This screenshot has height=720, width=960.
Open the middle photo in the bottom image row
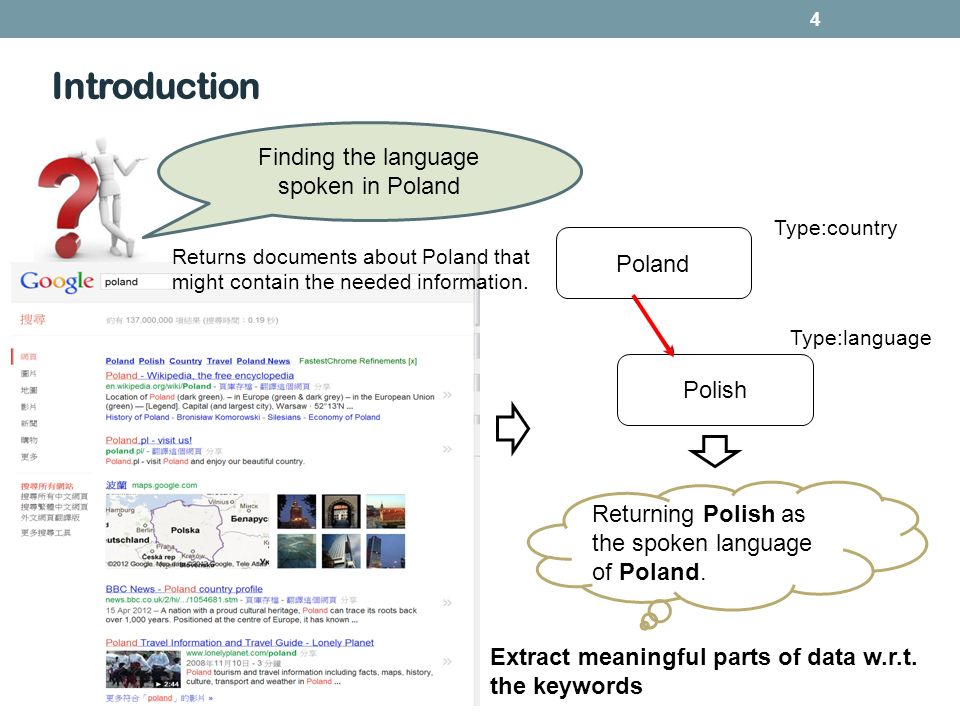[341, 551]
